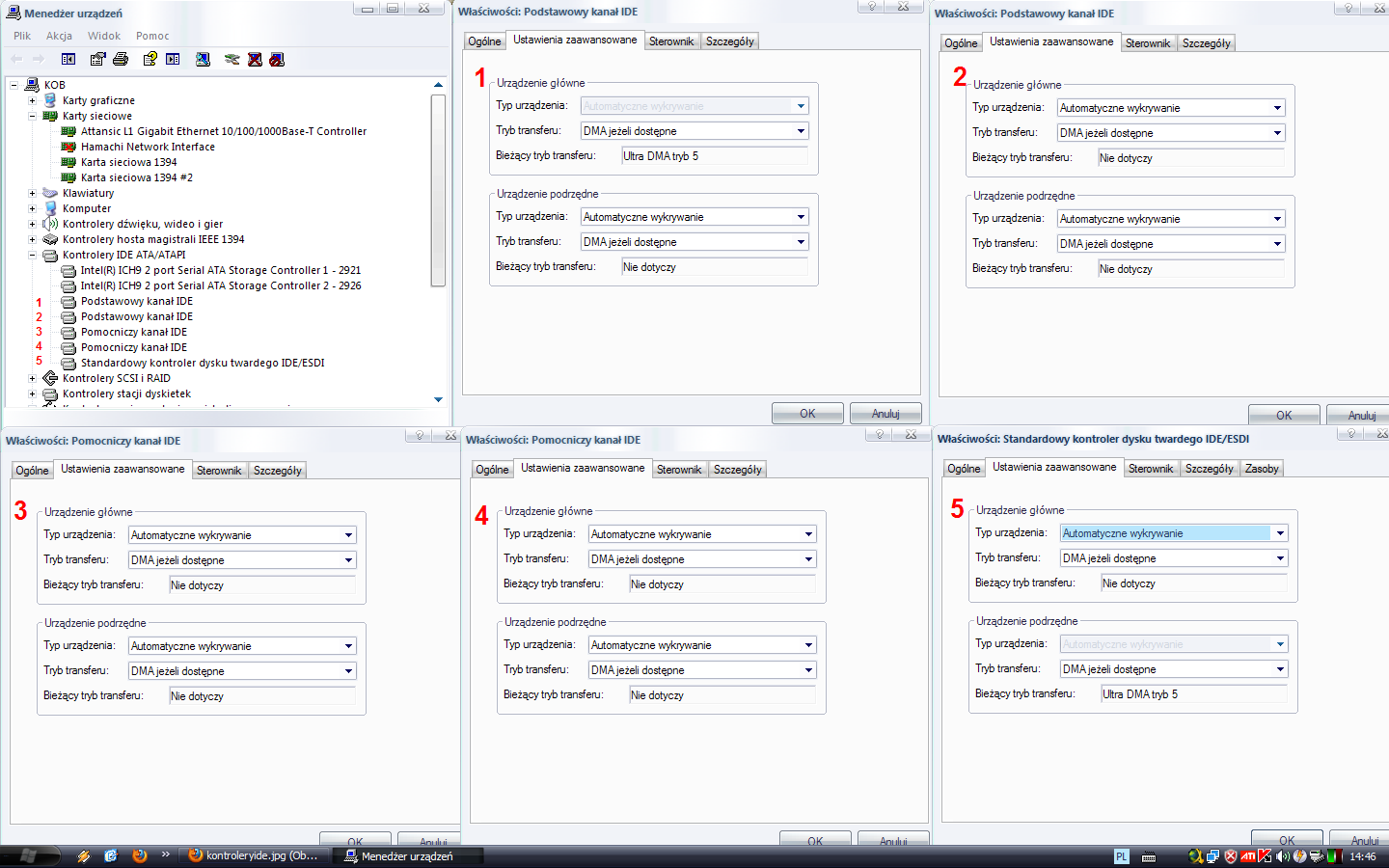Screen dimensions: 1389x868
Task: Launch Firefox from the quick launch bar
Action: point(140,855)
